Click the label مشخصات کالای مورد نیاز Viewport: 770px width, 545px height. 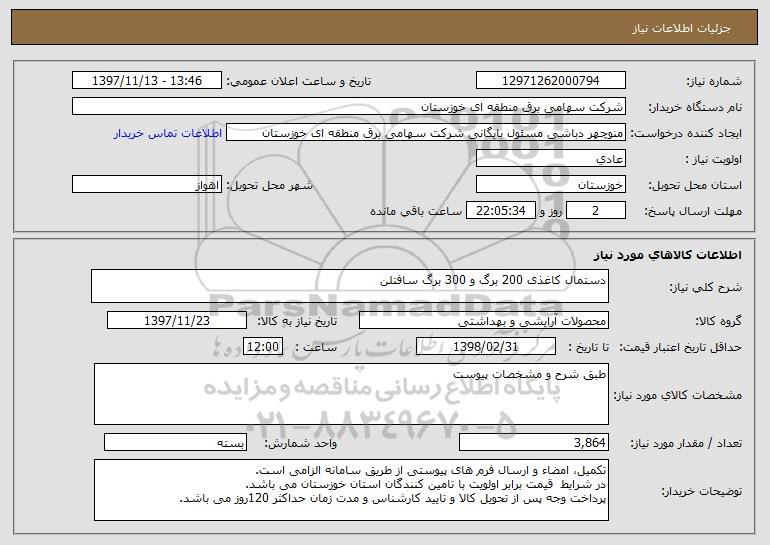coord(678,395)
